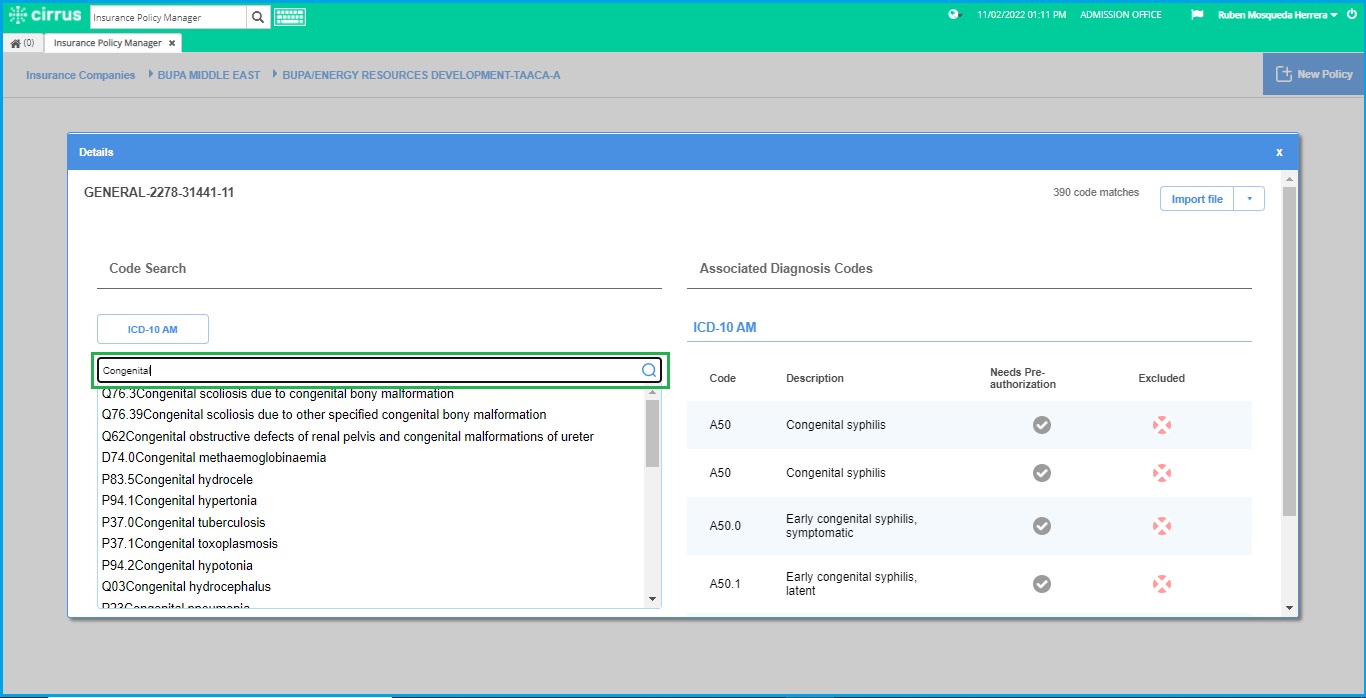Toggle pre-authorization for A50.1 latent syphilis
The image size is (1366, 698).
click(1041, 583)
